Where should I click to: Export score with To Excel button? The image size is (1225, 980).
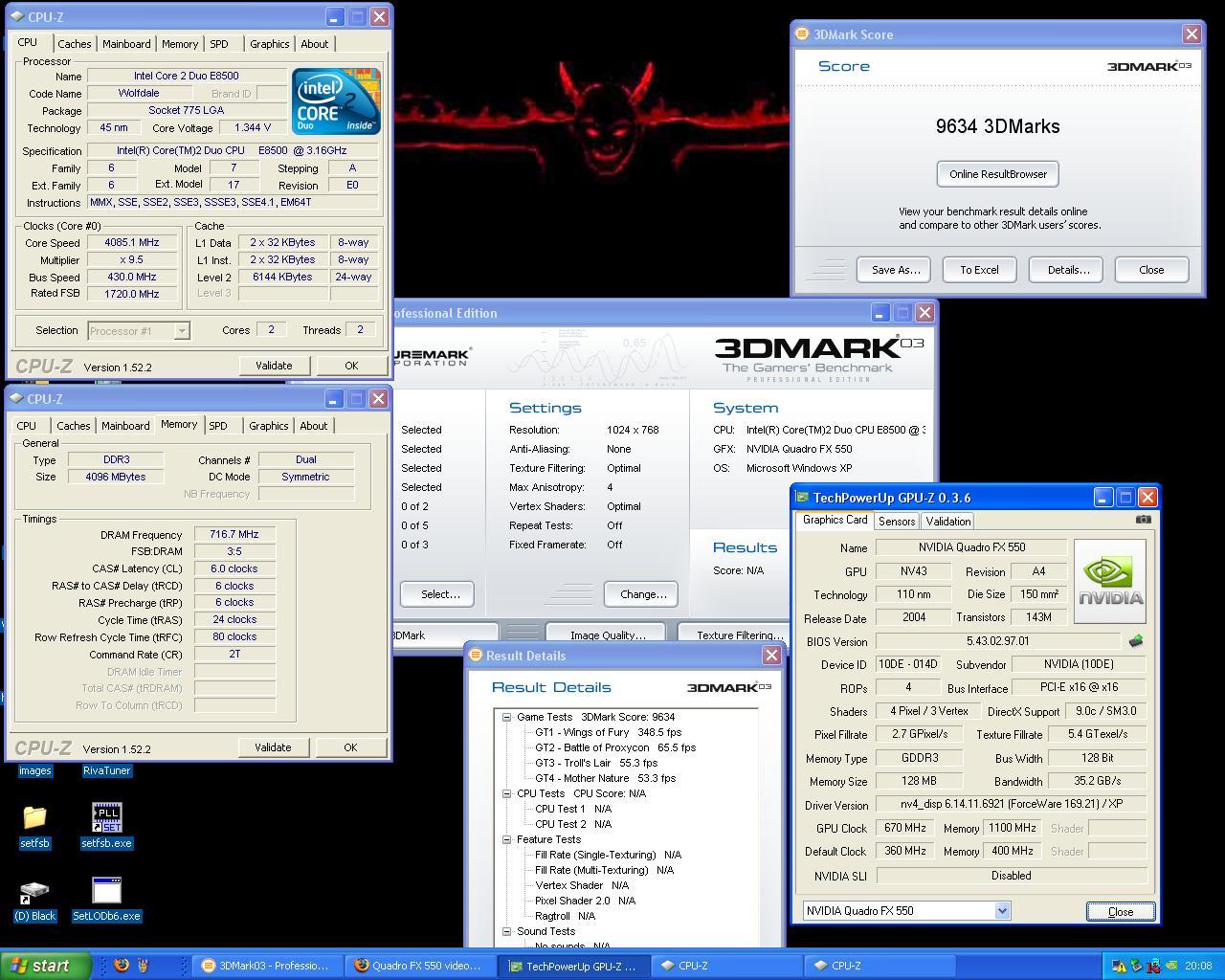pyautogui.click(x=979, y=270)
